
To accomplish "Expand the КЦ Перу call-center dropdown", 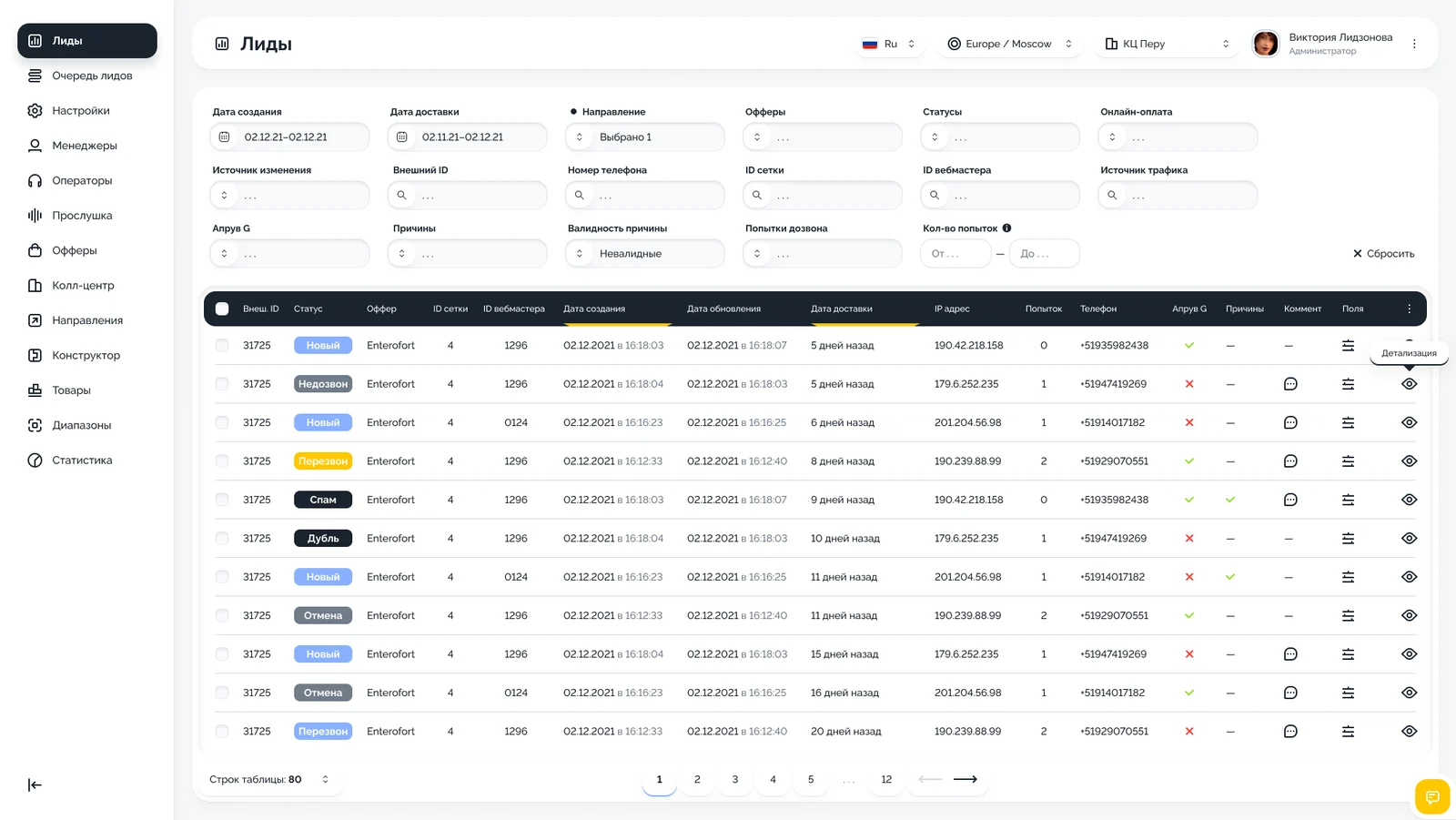I will (x=1168, y=44).
